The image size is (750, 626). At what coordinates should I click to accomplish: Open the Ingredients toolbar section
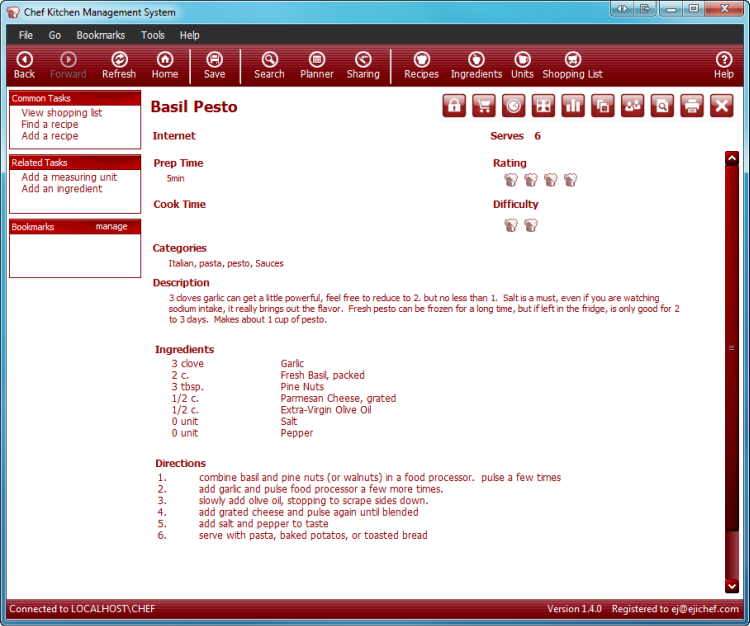point(476,66)
